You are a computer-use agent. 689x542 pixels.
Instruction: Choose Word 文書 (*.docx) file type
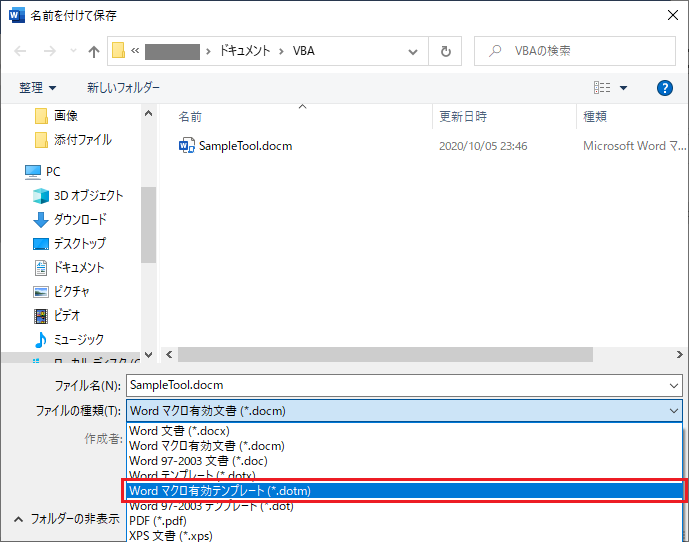pos(404,431)
